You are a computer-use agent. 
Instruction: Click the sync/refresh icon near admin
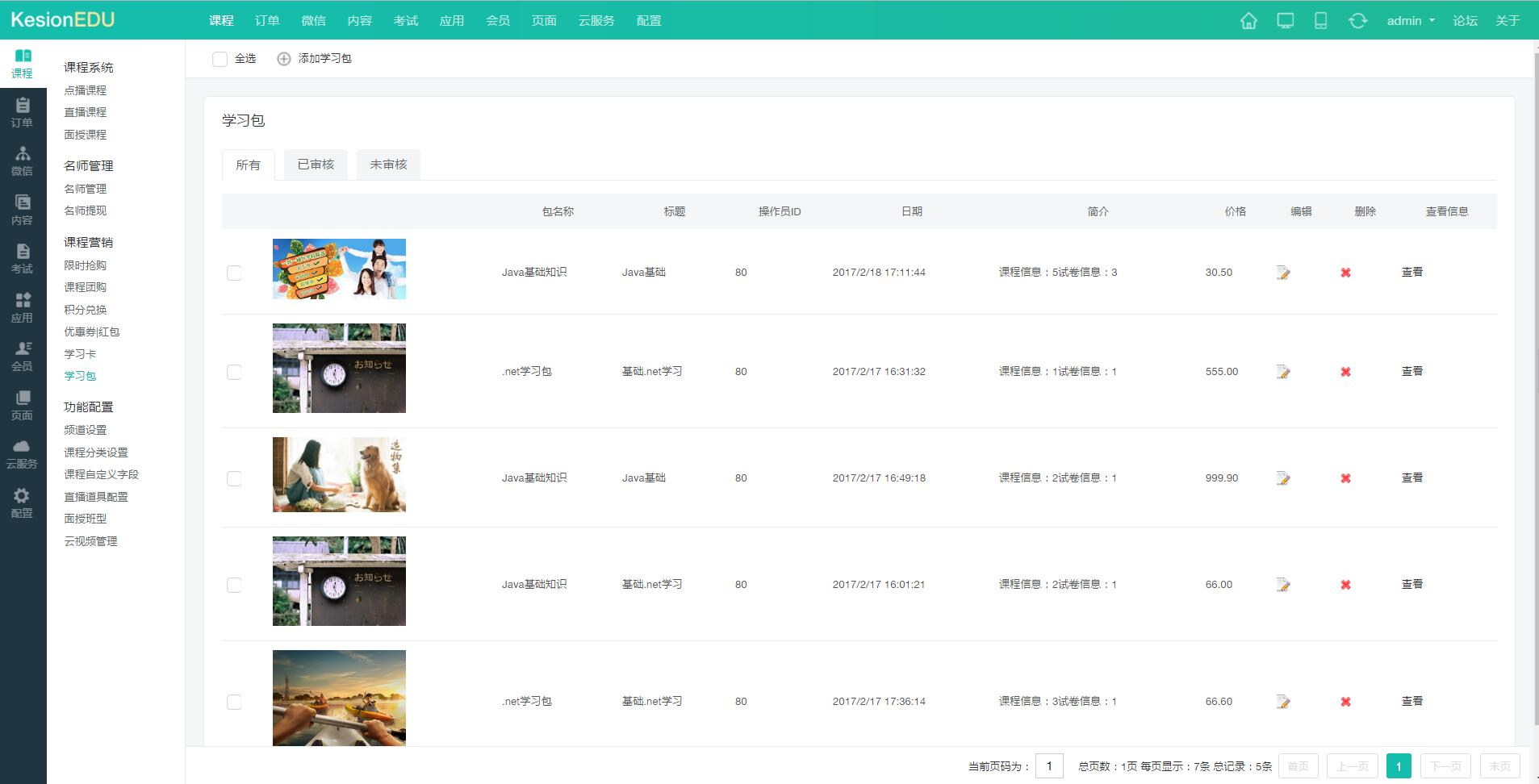[x=1358, y=20]
